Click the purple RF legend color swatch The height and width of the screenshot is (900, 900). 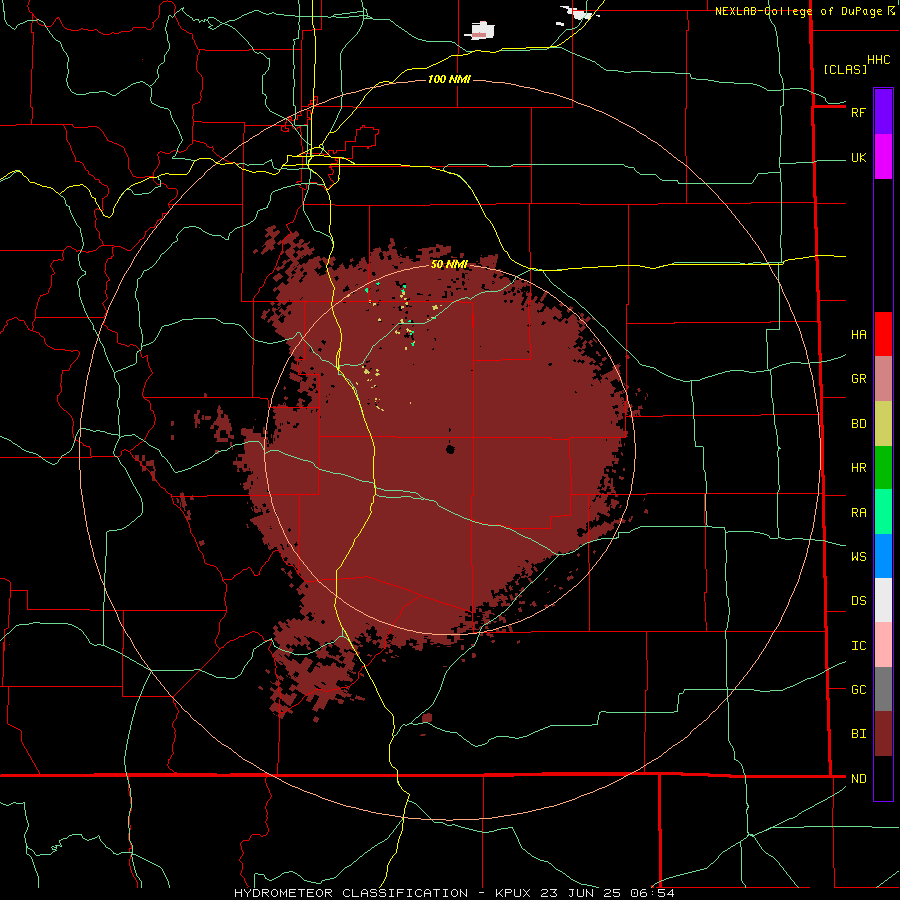tap(883, 111)
